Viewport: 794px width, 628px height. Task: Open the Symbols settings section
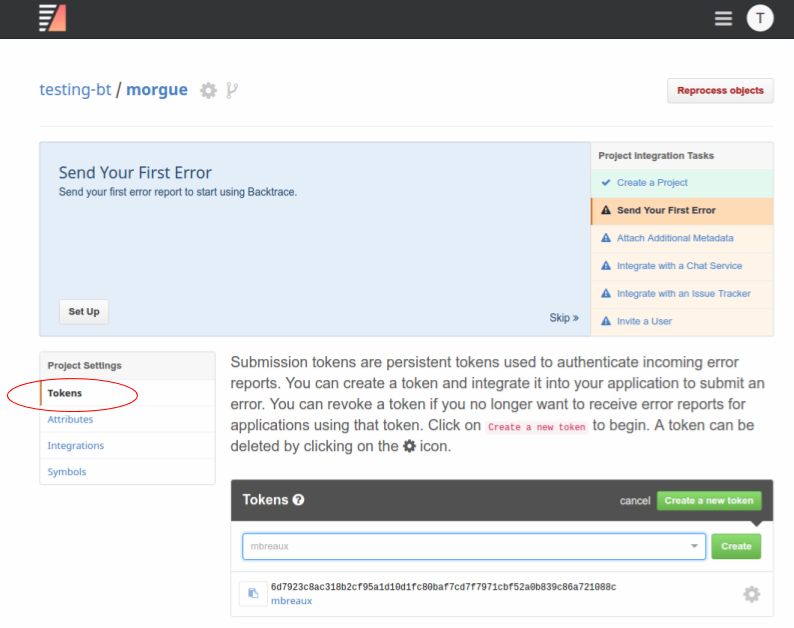coord(66,471)
